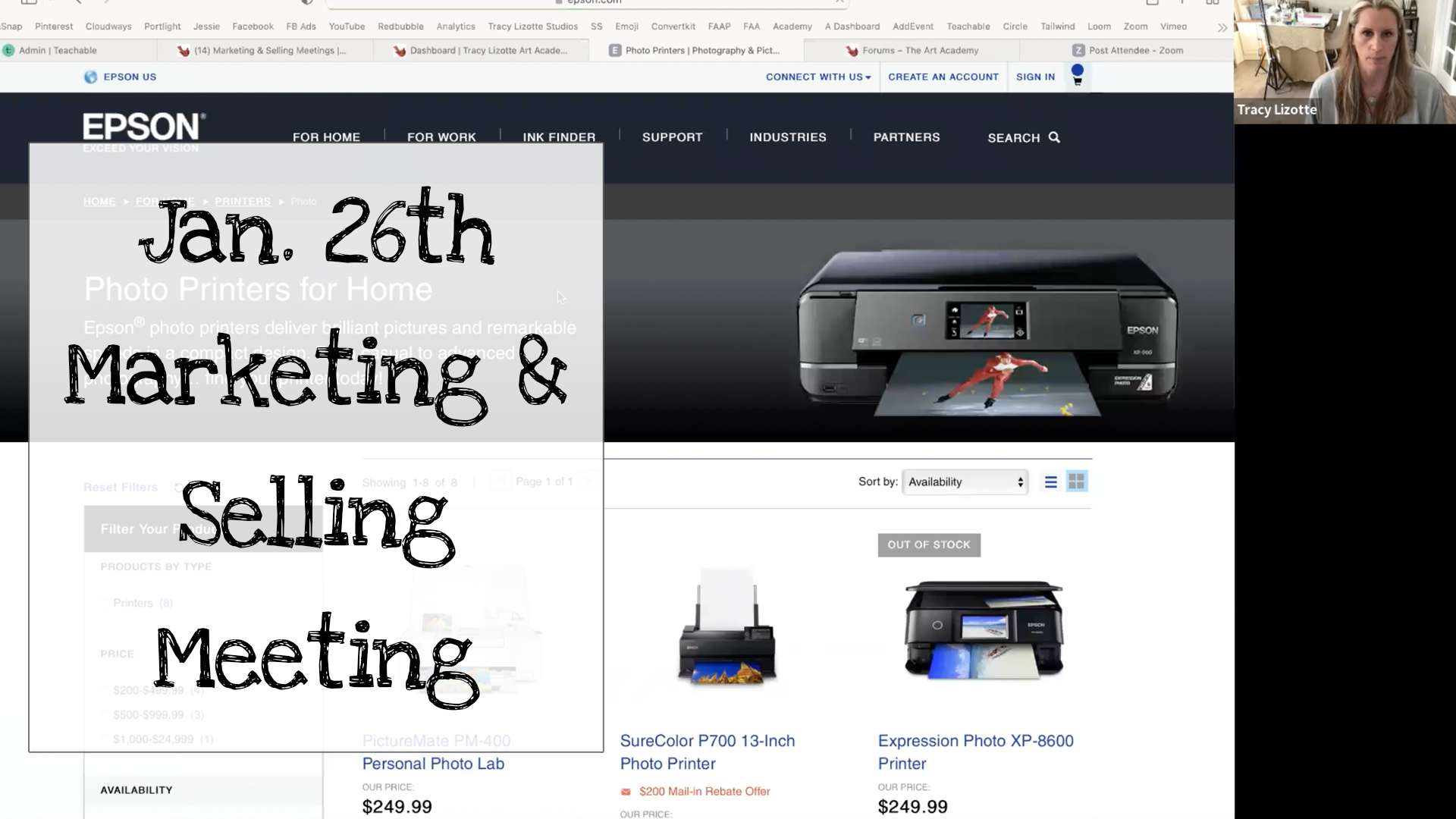Open the Tailwind bookmark
Image resolution: width=1456 pixels, height=819 pixels.
coord(1057,27)
